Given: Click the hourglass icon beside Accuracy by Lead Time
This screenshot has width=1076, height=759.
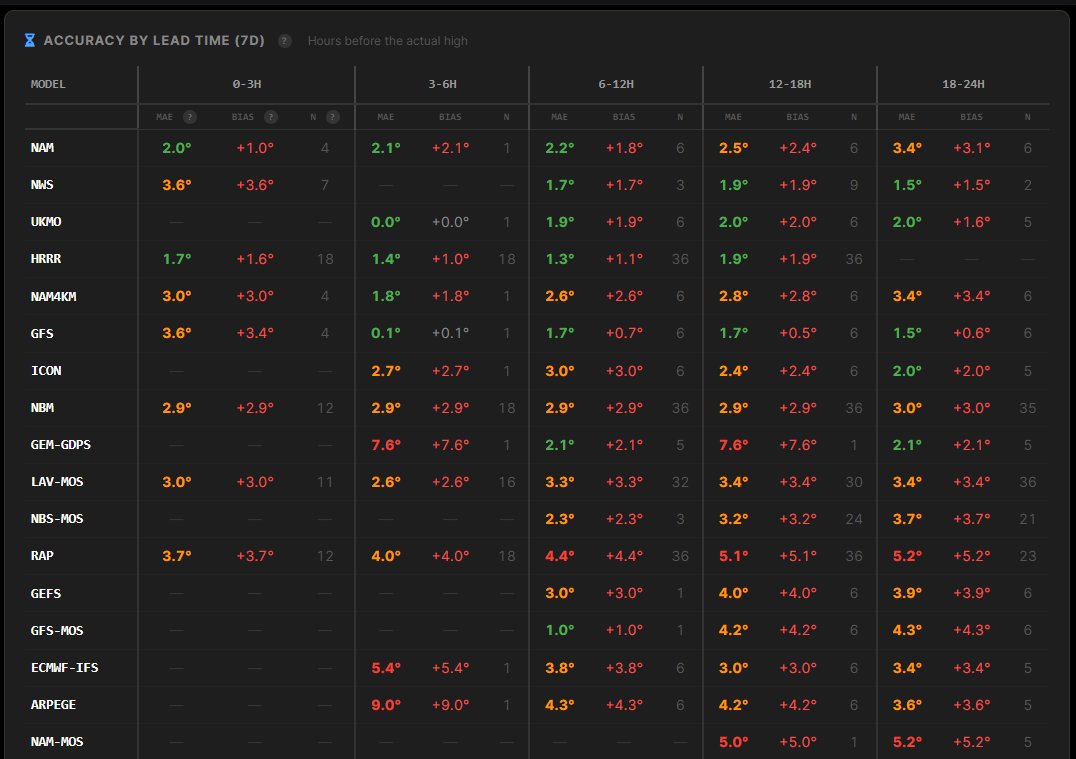Looking at the screenshot, I should point(30,40).
